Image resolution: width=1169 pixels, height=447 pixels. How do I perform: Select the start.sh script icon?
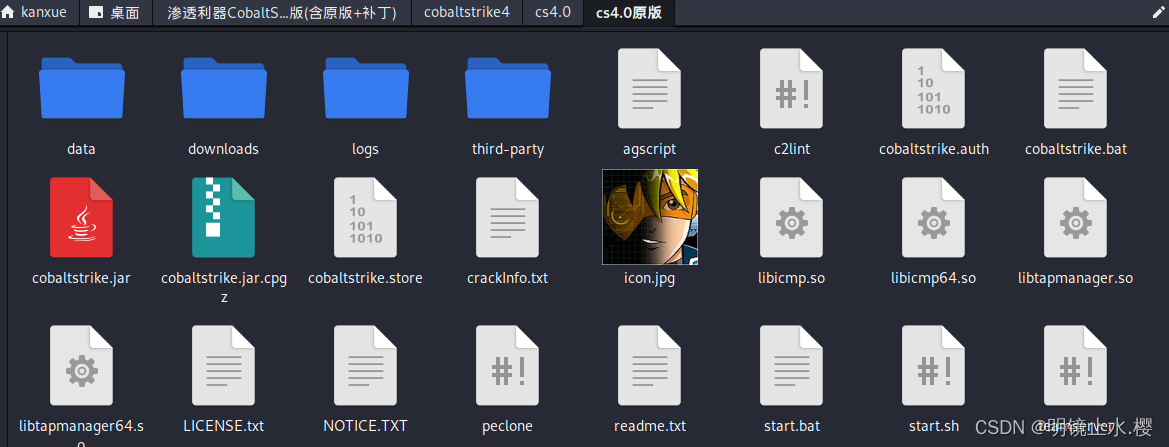pyautogui.click(x=933, y=365)
